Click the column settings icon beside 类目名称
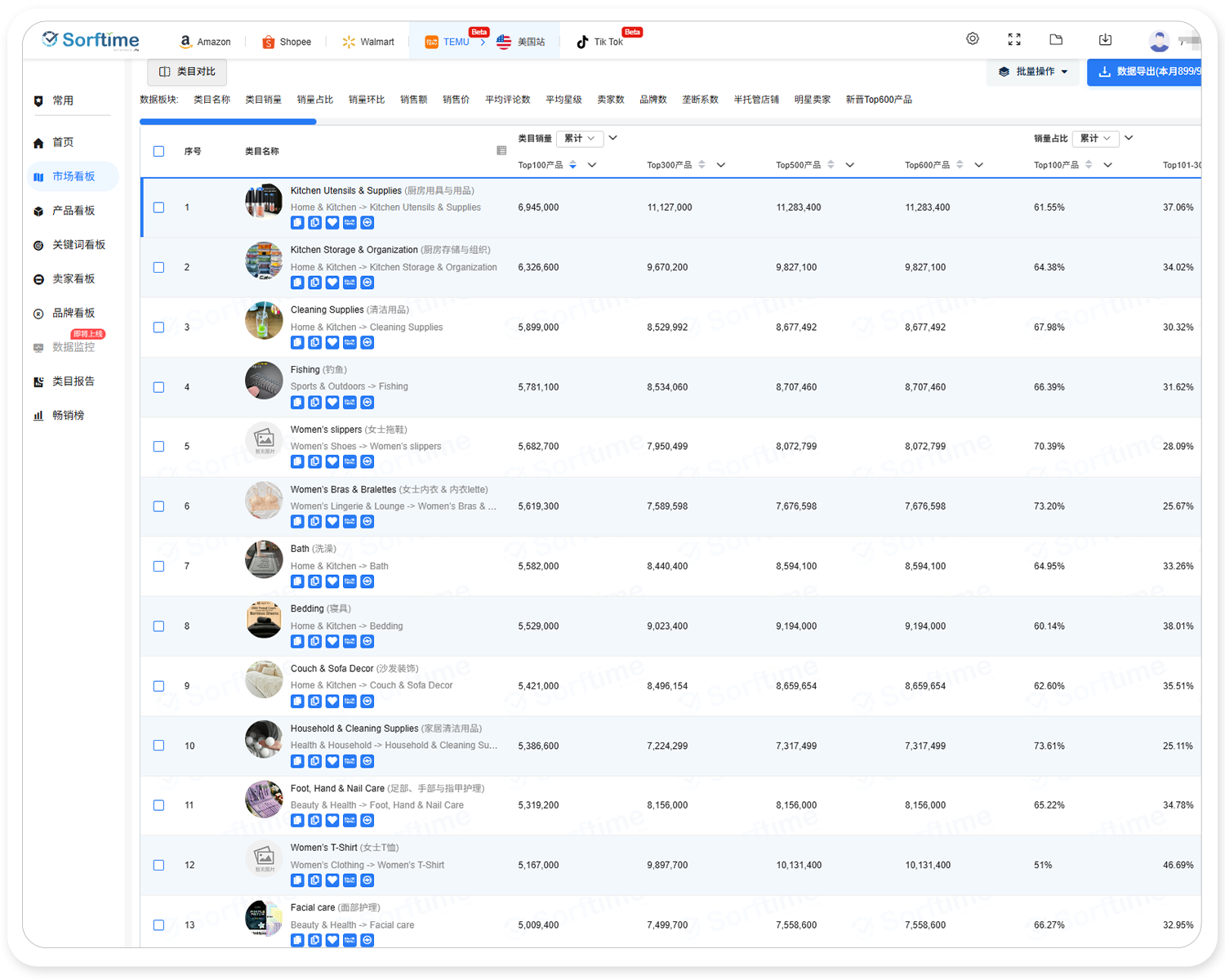Viewport: 1225px width, 980px height. [x=501, y=150]
